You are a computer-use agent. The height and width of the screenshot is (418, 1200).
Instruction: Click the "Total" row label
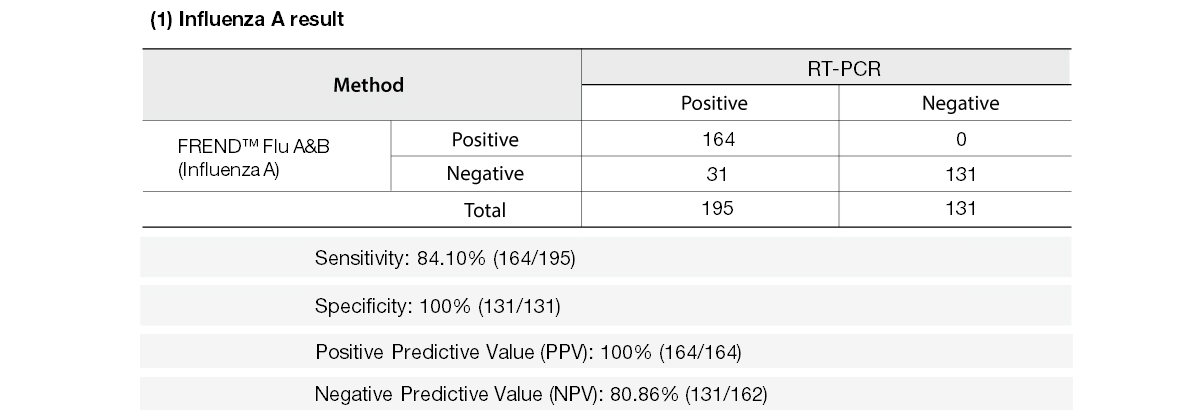(x=486, y=210)
